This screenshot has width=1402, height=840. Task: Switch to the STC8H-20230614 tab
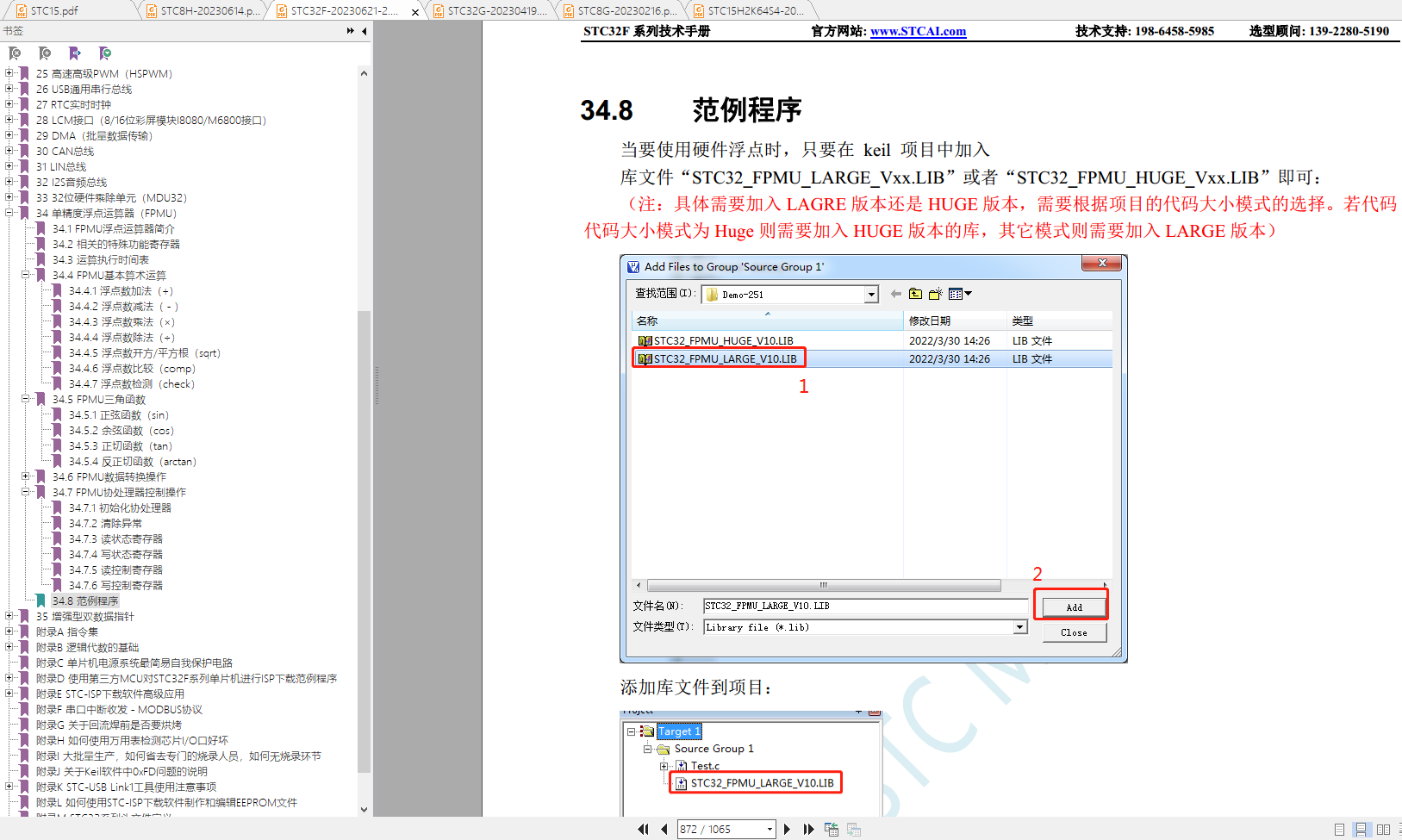point(203,10)
